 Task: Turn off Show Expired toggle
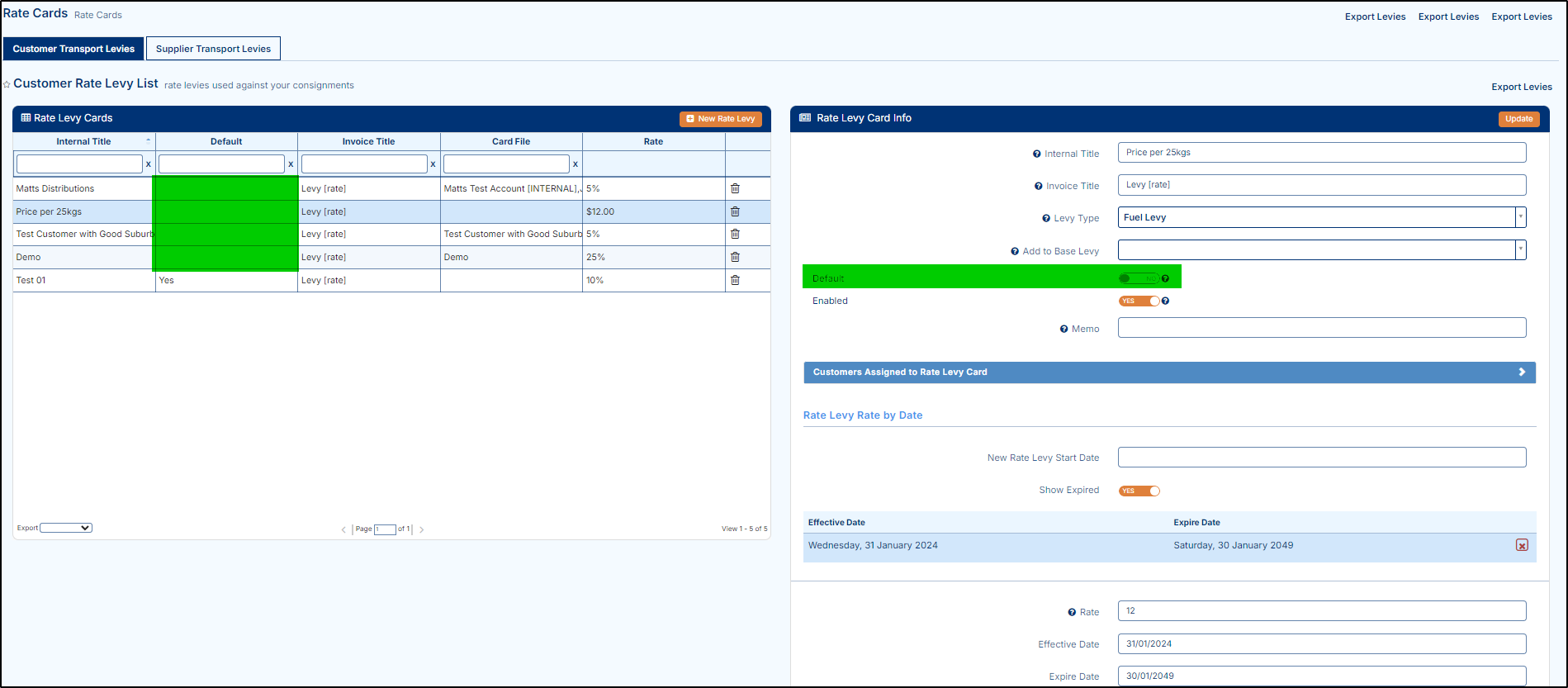coord(1139,491)
